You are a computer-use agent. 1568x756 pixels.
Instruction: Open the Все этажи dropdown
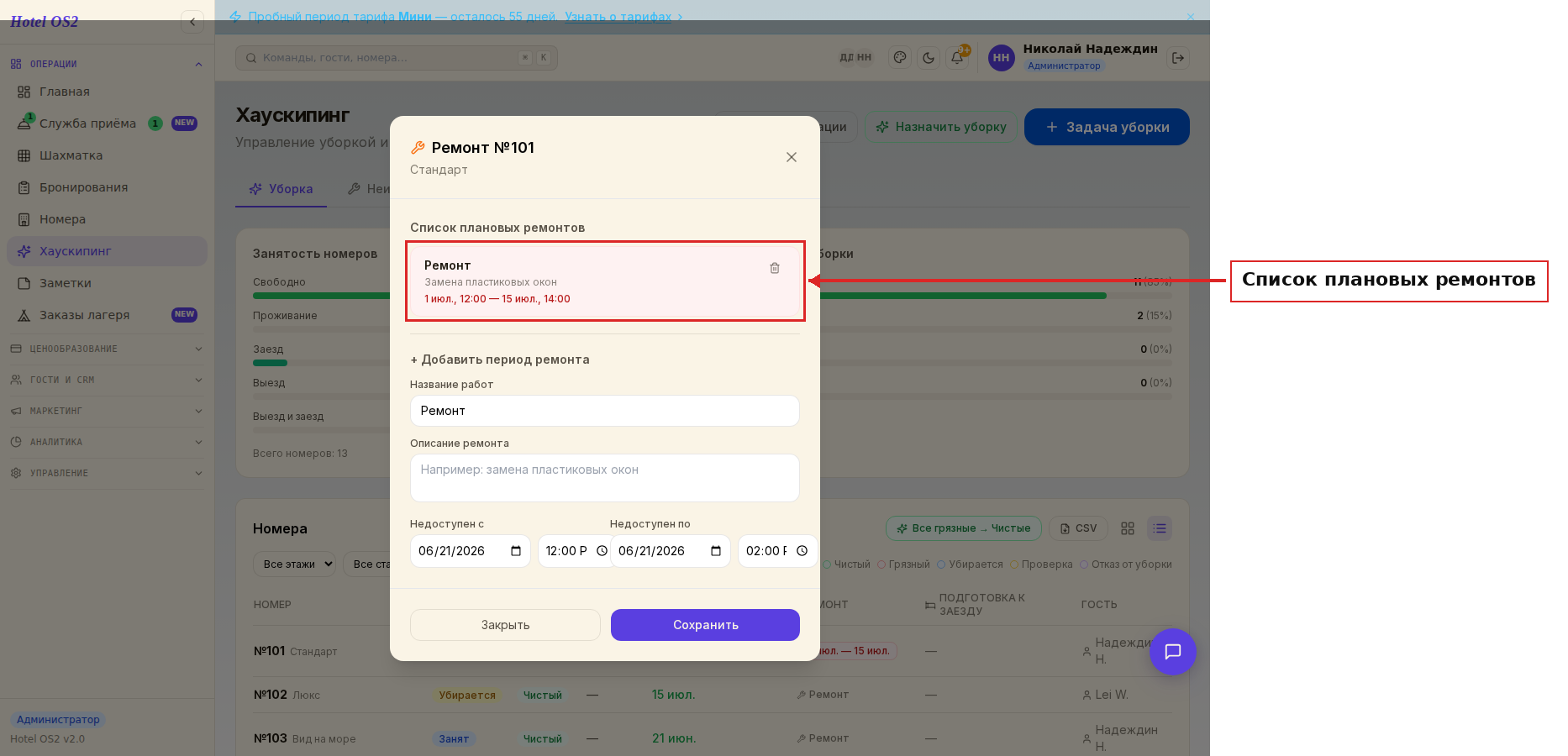tap(295, 564)
